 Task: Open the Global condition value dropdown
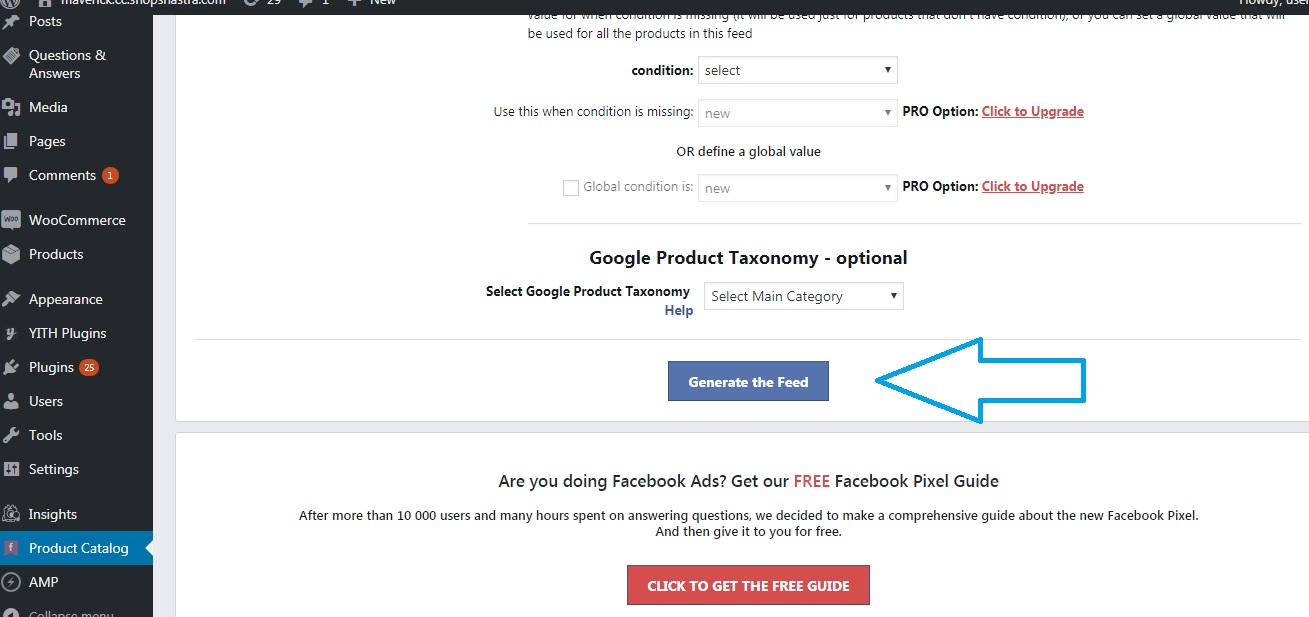797,188
